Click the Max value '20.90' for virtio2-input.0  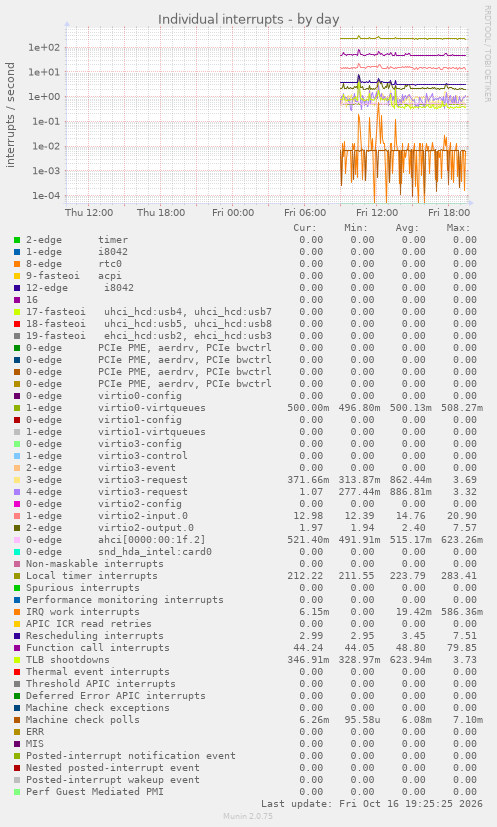(462, 516)
